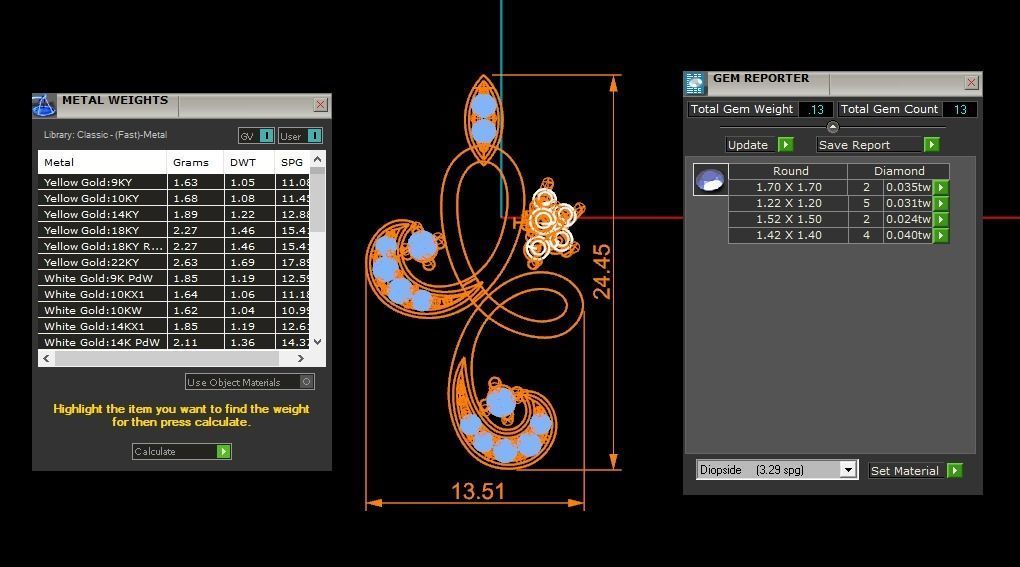This screenshot has width=1020, height=567.
Task: Click the Grams column header
Action: point(195,163)
